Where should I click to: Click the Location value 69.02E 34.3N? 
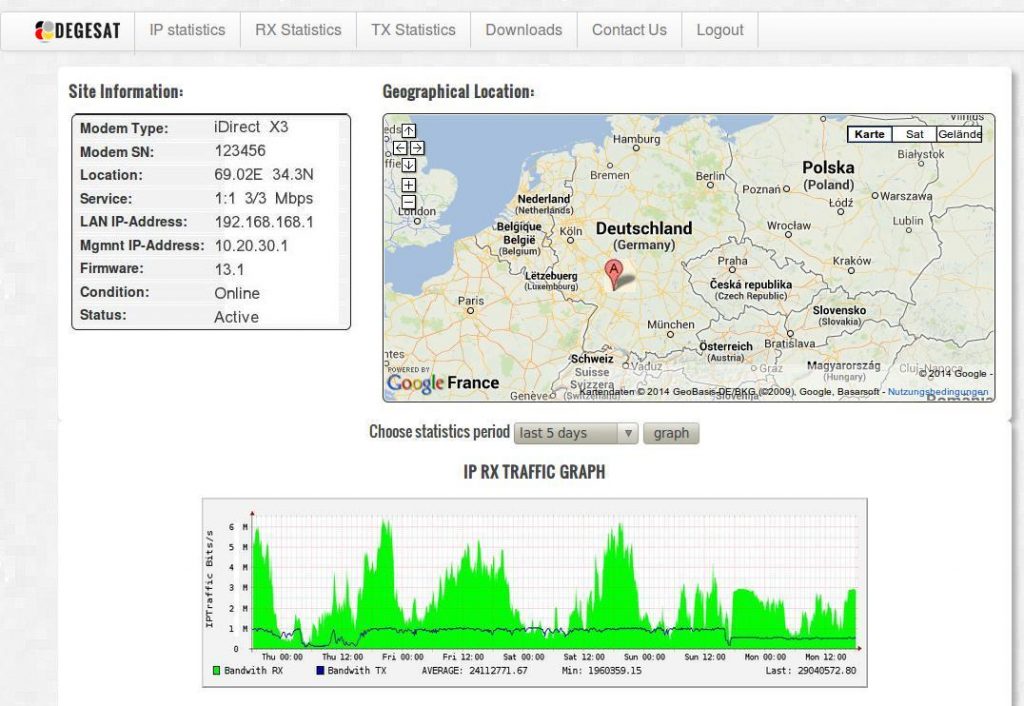[264, 174]
